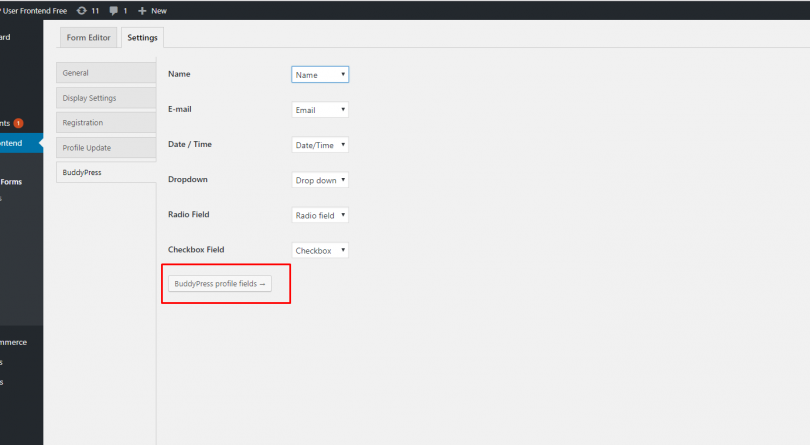
Task: Expand the Checkbox mapping dropdown
Action: tap(320, 250)
